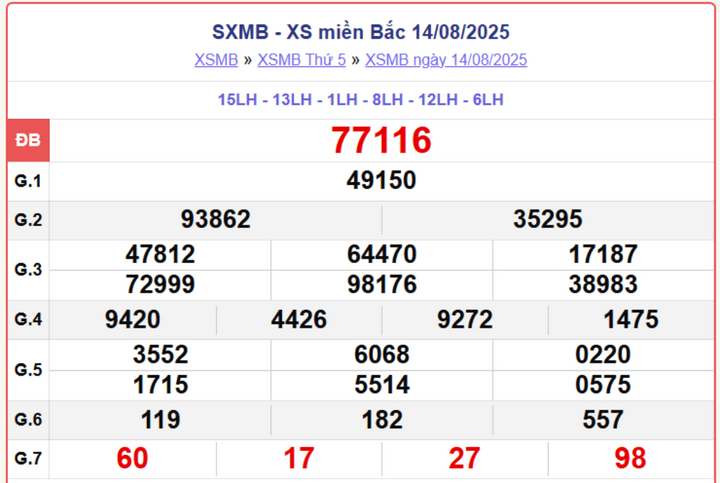Click the G.7 row label

(28, 458)
